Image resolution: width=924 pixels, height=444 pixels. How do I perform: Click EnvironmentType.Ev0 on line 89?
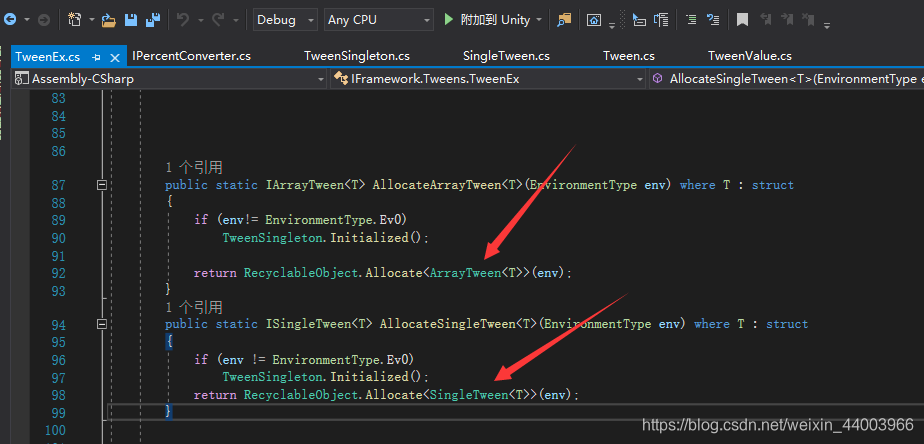pos(333,220)
